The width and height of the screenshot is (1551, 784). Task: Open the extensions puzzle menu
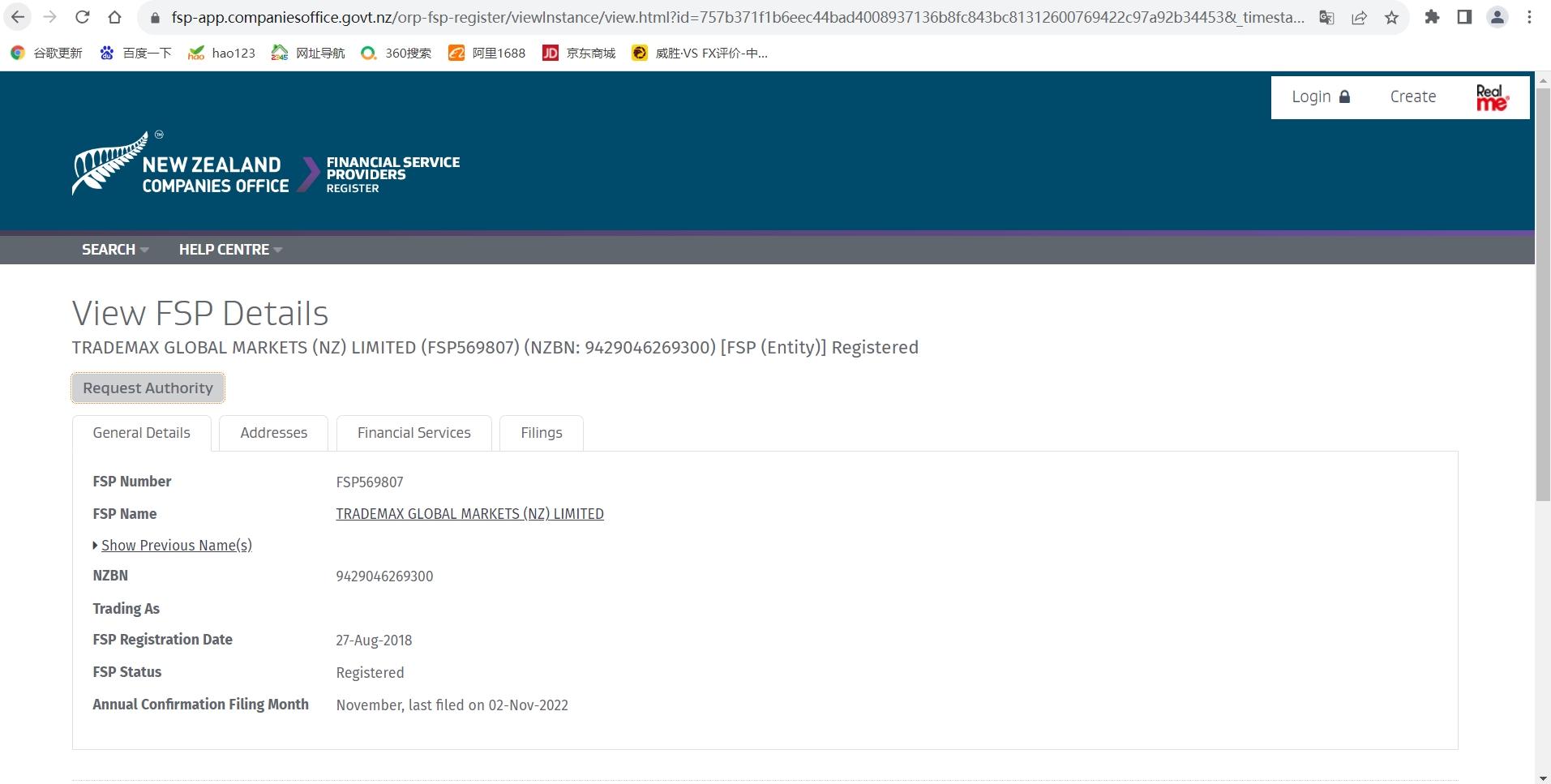(x=1432, y=17)
